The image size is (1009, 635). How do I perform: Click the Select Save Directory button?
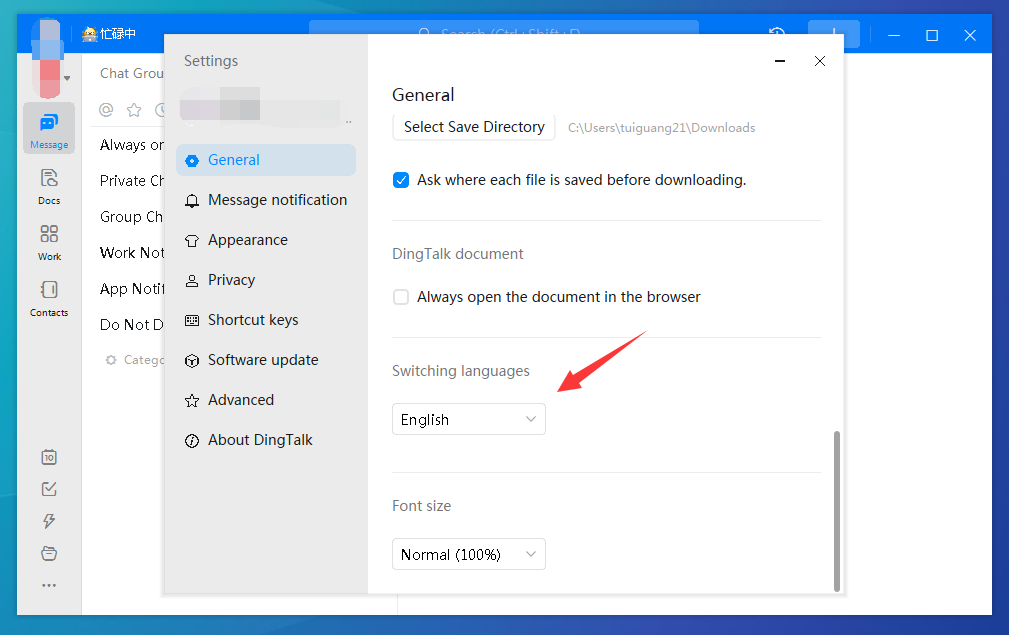click(x=474, y=127)
